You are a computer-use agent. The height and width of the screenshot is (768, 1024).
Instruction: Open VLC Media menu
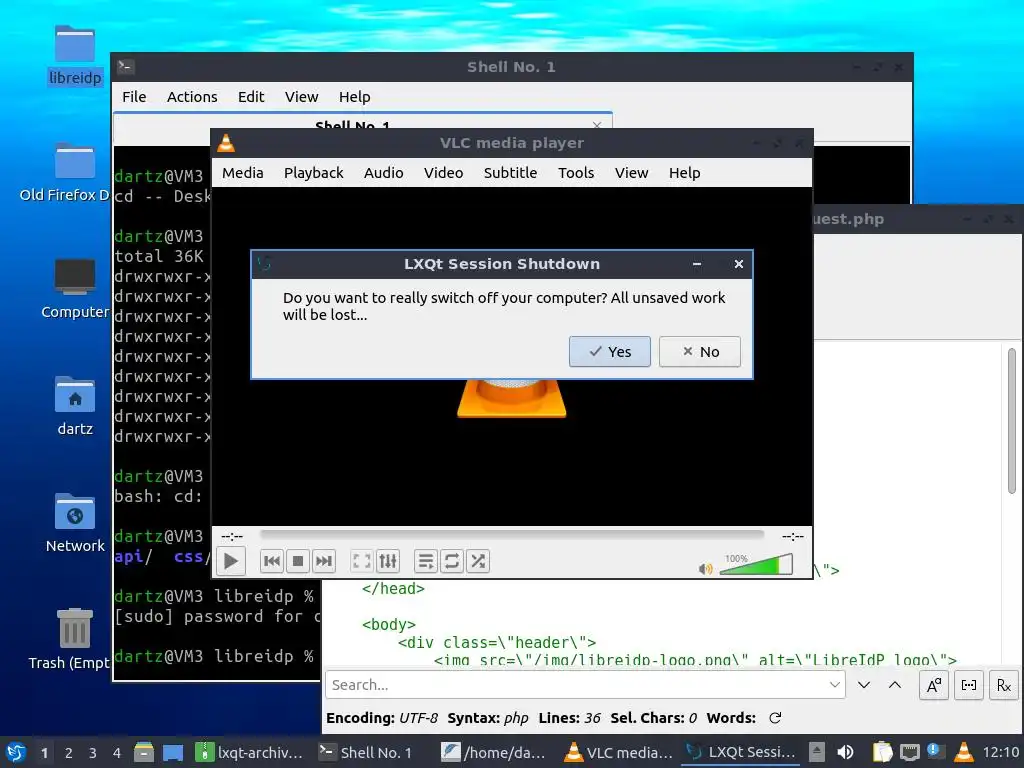[x=242, y=173]
